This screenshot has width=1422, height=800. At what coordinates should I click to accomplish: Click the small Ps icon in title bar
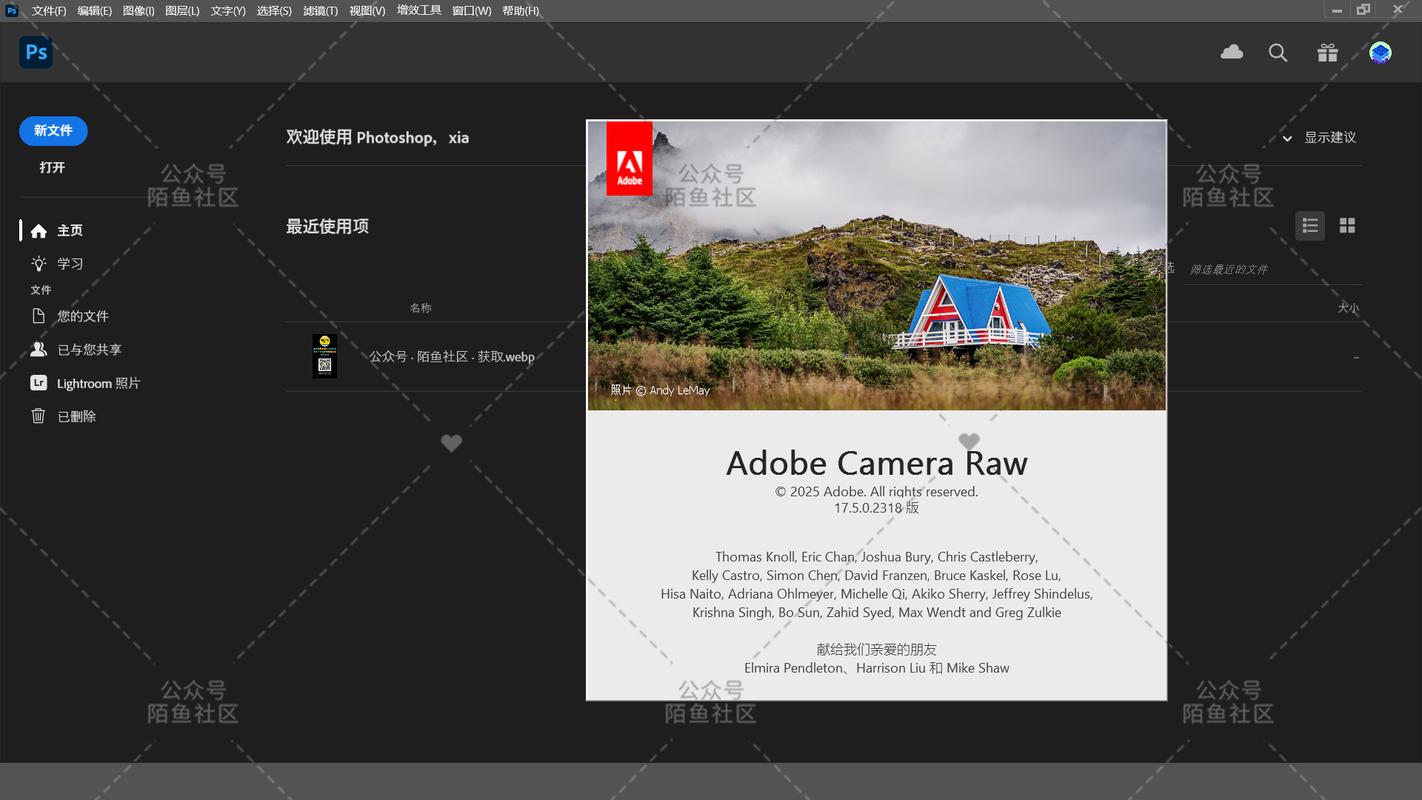12,10
